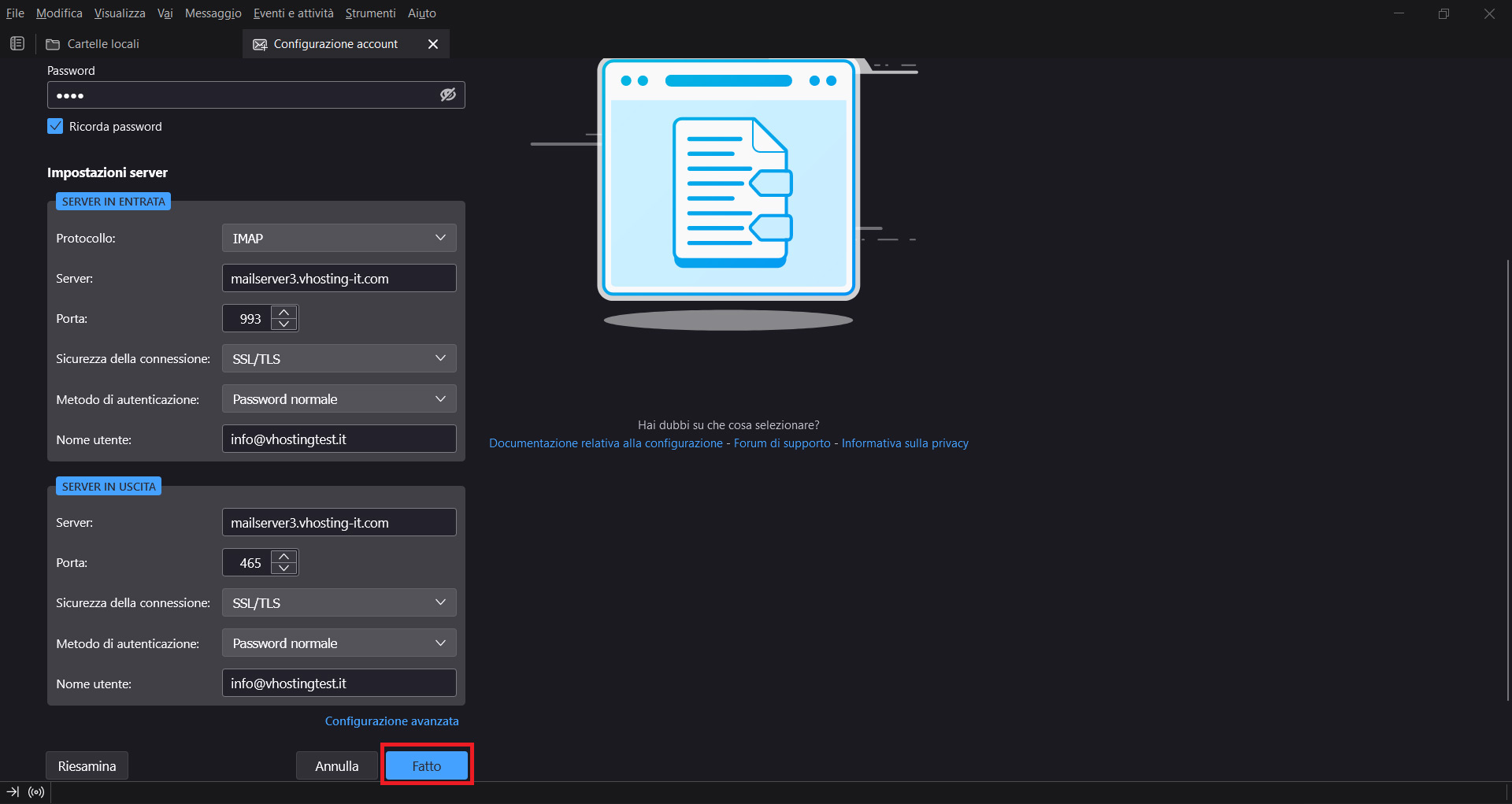
Task: Open the Visualizza menu
Action: click(120, 13)
